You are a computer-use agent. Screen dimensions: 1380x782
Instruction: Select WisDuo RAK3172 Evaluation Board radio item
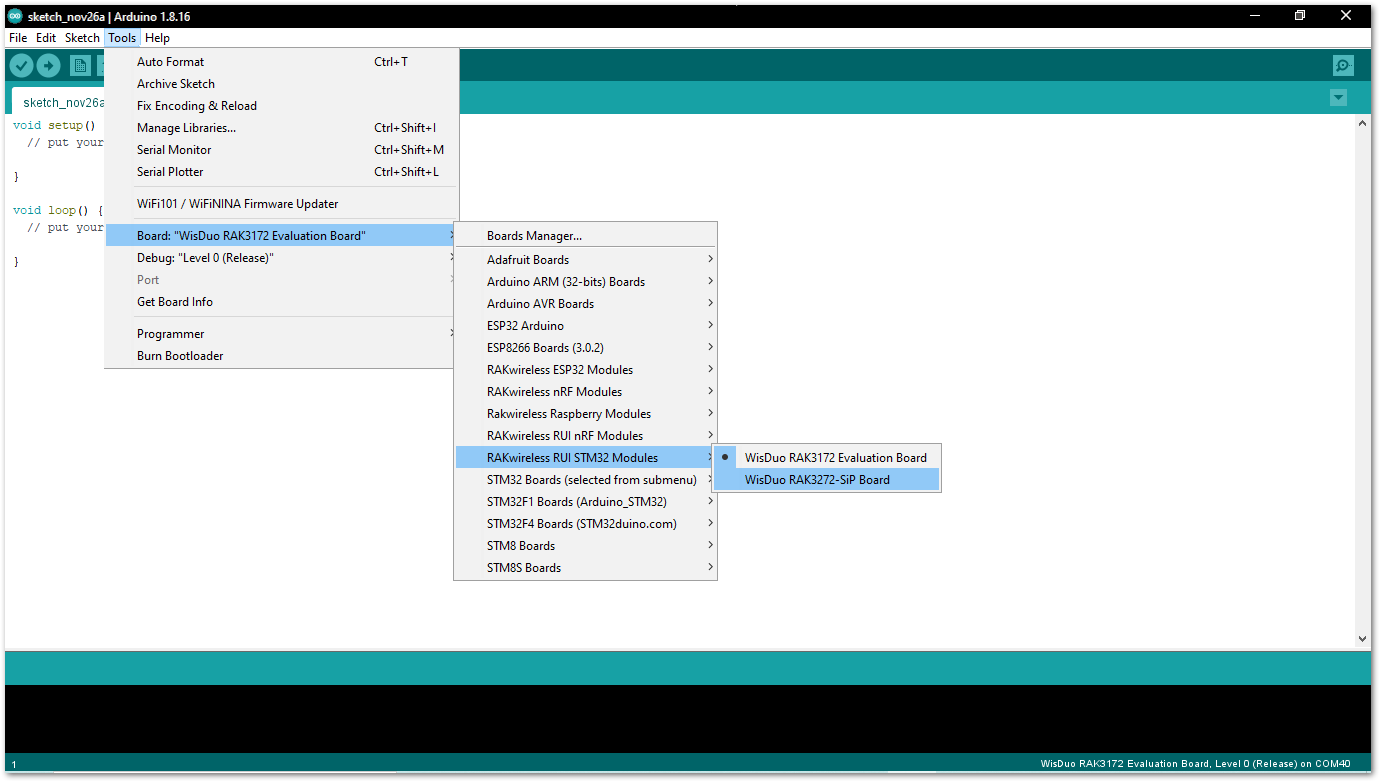pyautogui.click(x=827, y=458)
